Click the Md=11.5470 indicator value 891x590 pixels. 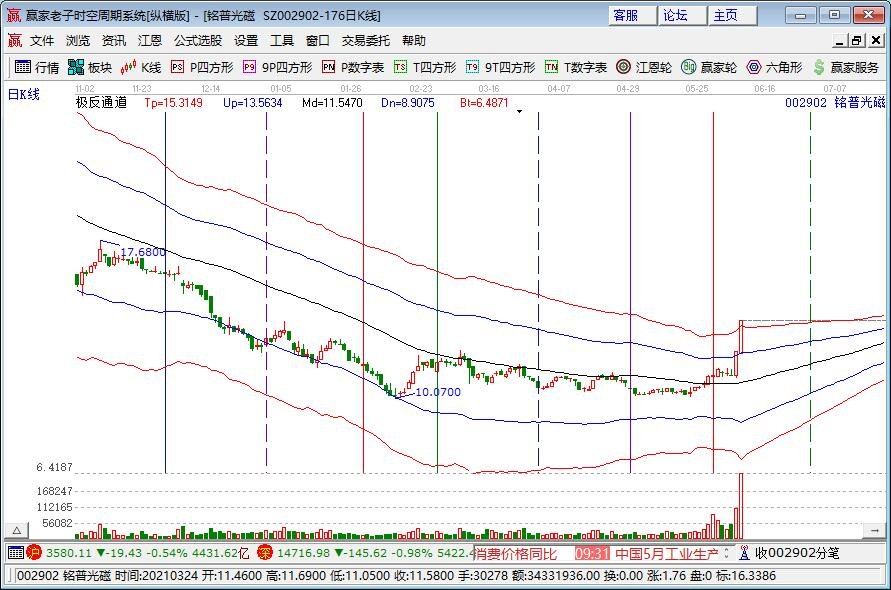click(x=332, y=103)
